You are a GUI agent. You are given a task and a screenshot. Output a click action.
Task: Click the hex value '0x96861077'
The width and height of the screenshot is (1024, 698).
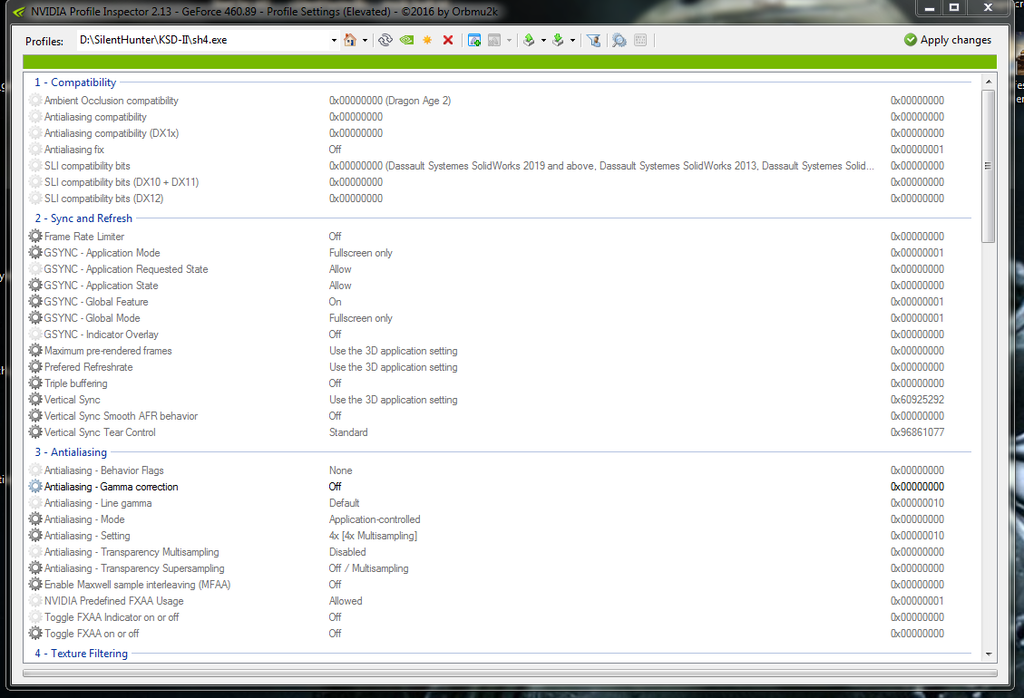(917, 432)
